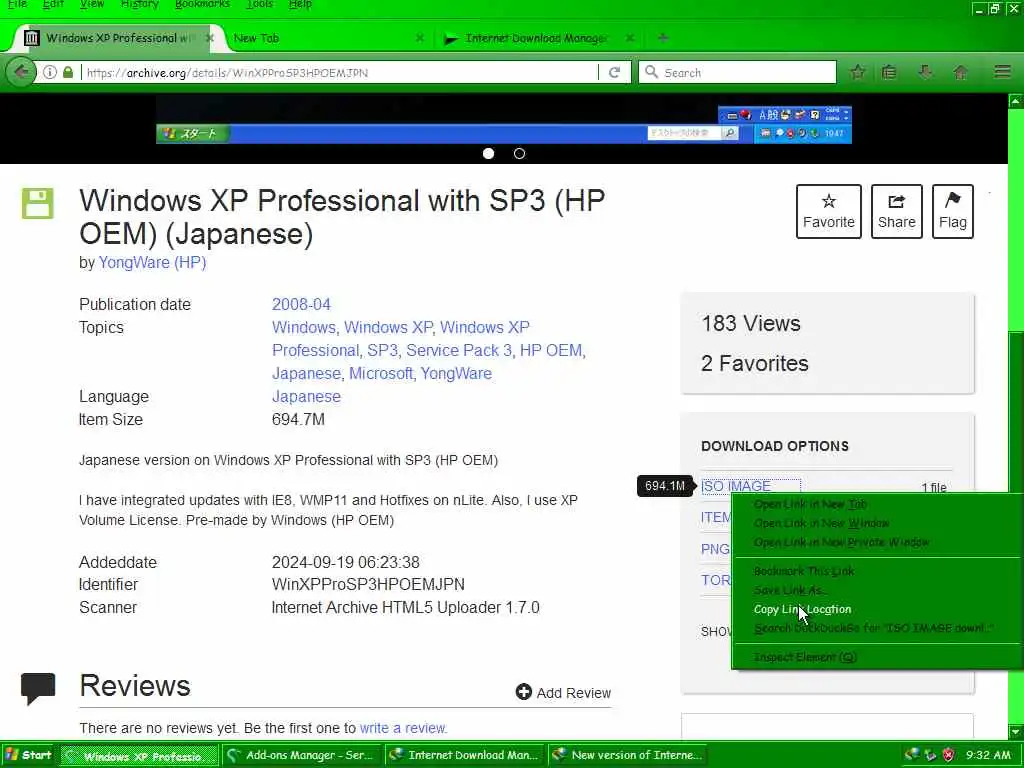
Task: Click the Japanese language link
Action: [306, 396]
